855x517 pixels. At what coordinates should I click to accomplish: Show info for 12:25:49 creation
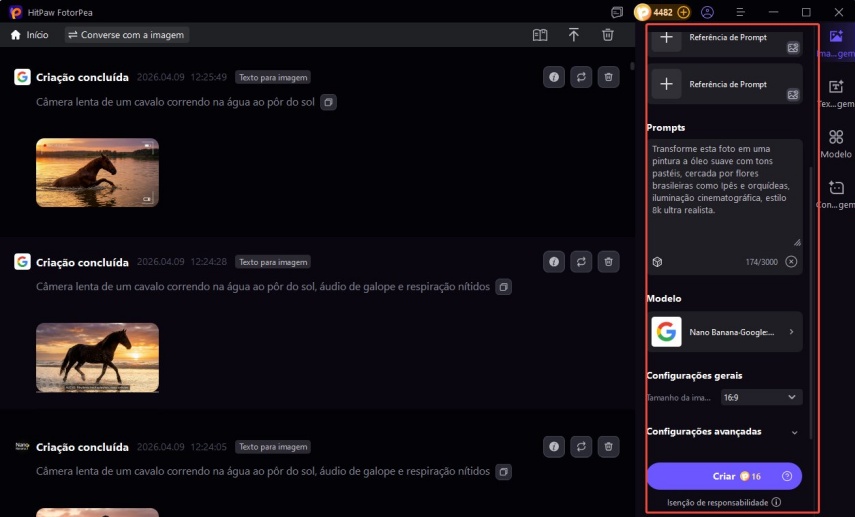(x=553, y=77)
